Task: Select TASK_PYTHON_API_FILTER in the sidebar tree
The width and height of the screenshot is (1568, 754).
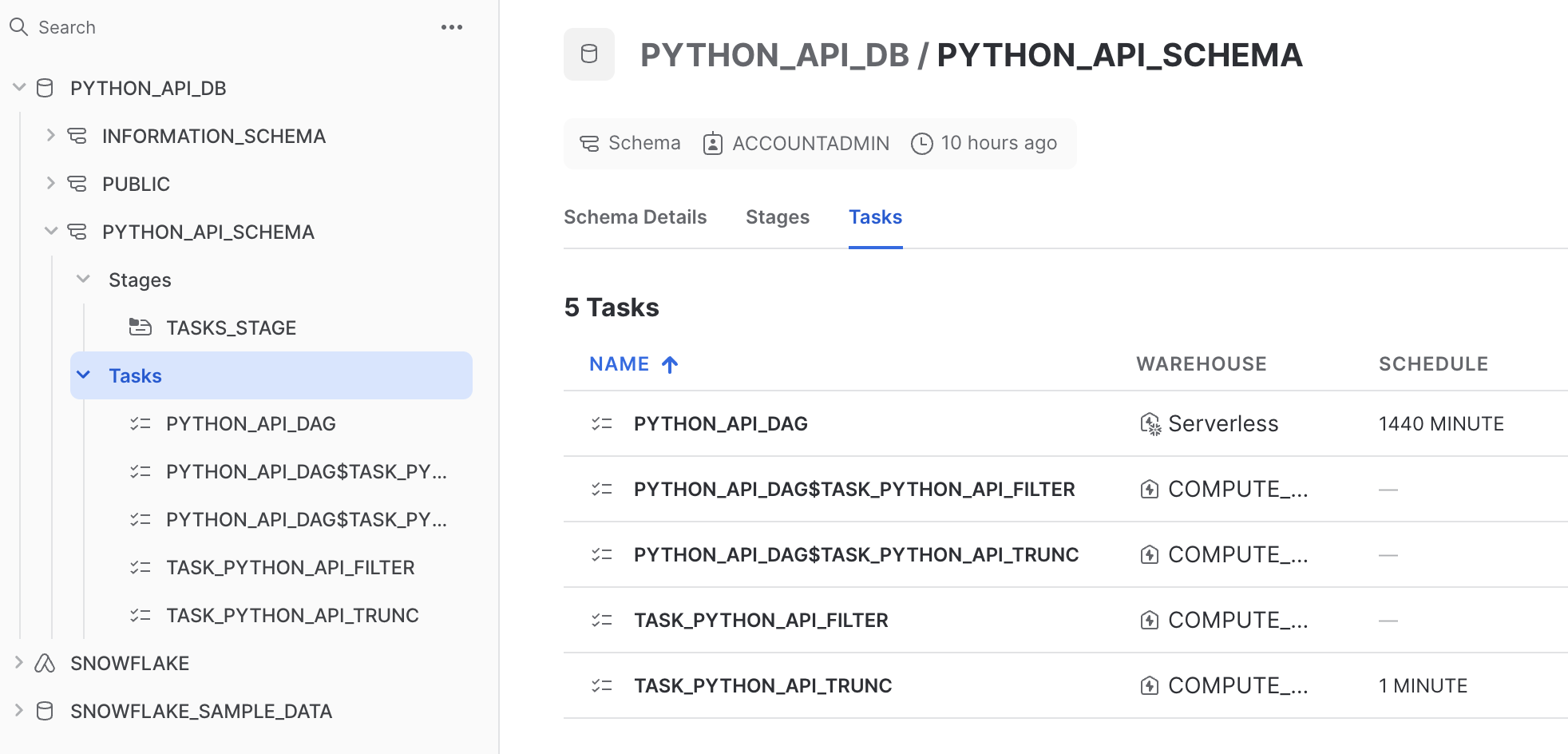Action: pyautogui.click(x=290, y=567)
